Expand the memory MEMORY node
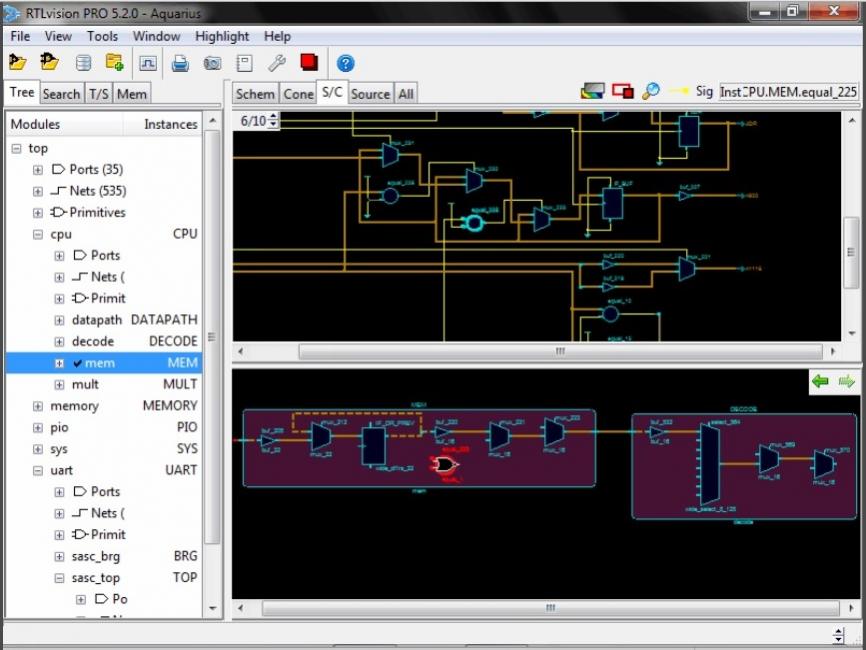Screen dimensions: 866x650 [x=38, y=406]
